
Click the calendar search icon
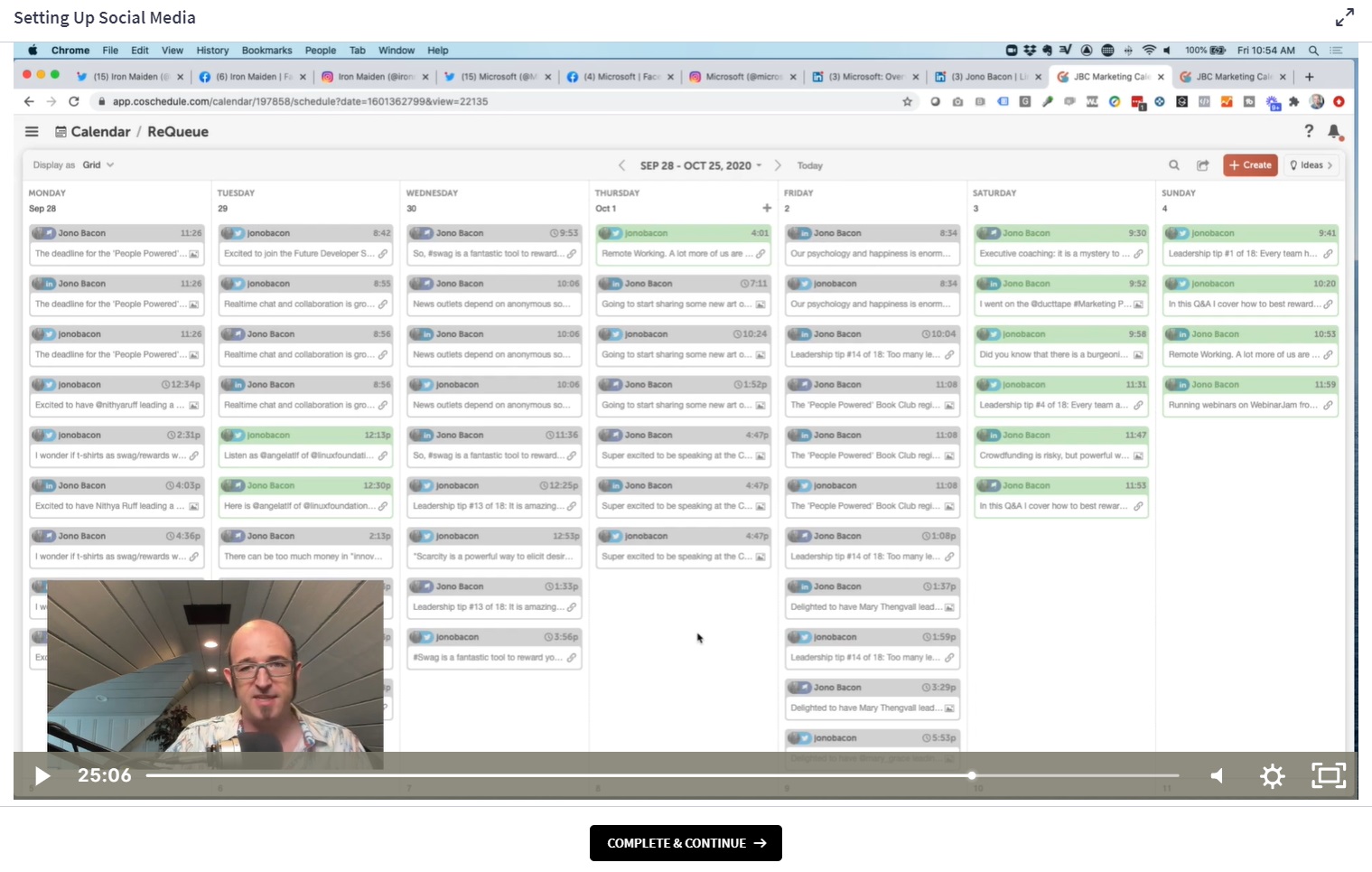point(1174,165)
